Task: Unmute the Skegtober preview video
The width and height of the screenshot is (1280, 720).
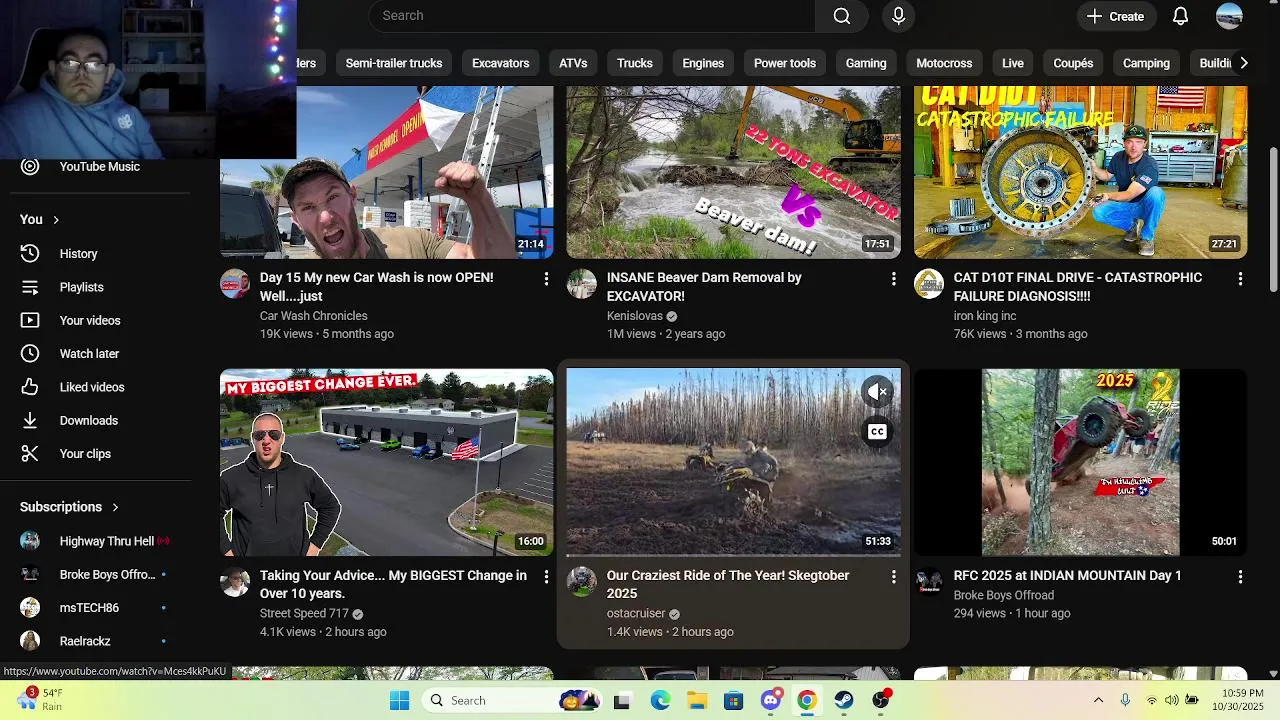Action: [877, 392]
